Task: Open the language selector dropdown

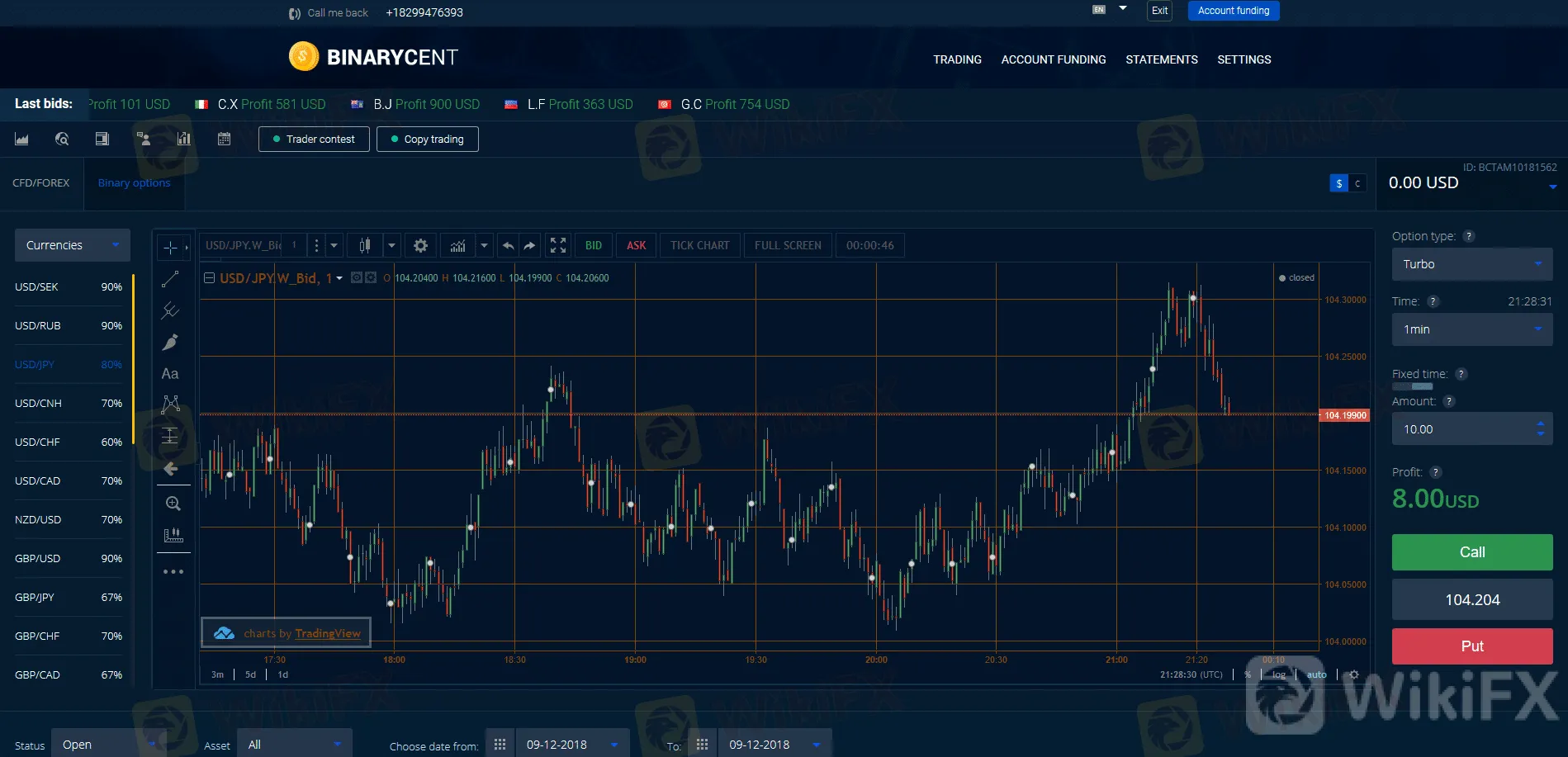Action: pyautogui.click(x=1122, y=8)
